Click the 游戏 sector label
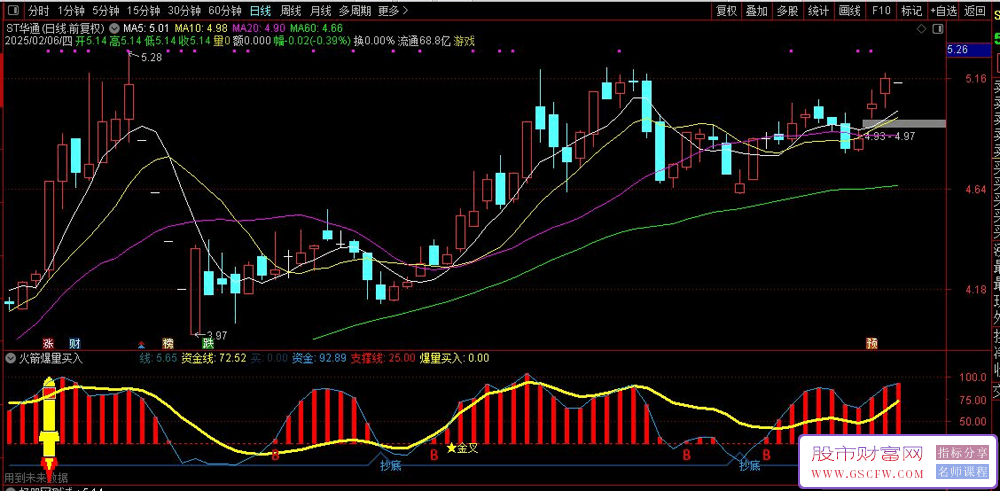 464,41
